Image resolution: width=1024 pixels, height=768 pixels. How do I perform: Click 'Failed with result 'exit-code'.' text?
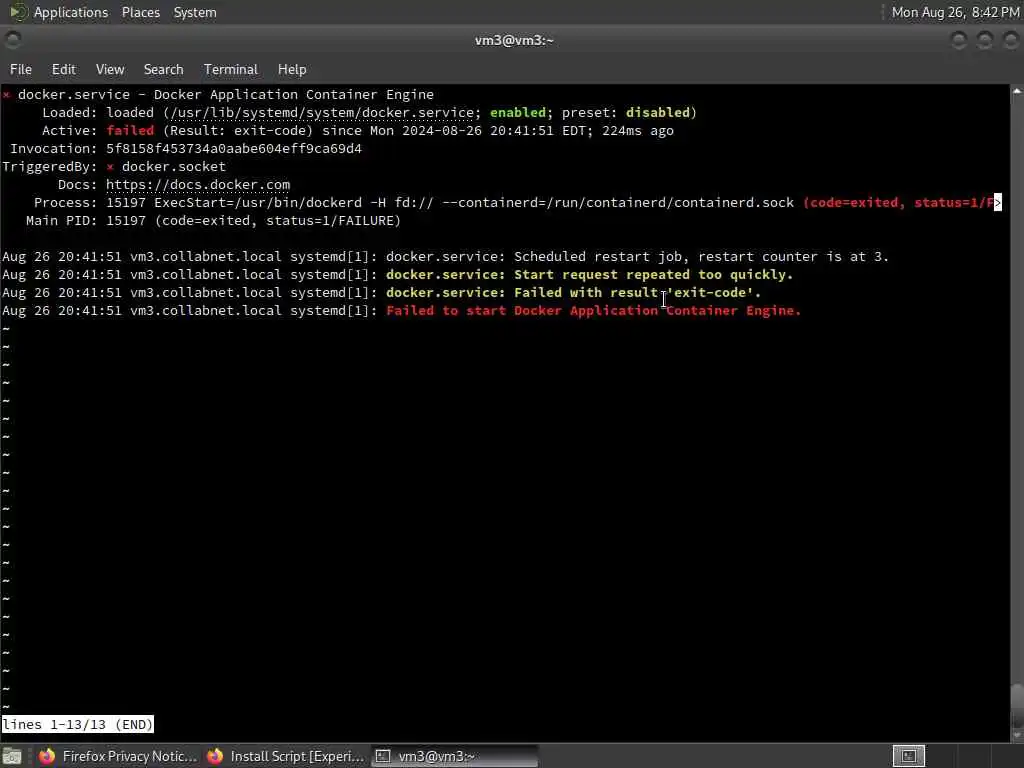637,293
